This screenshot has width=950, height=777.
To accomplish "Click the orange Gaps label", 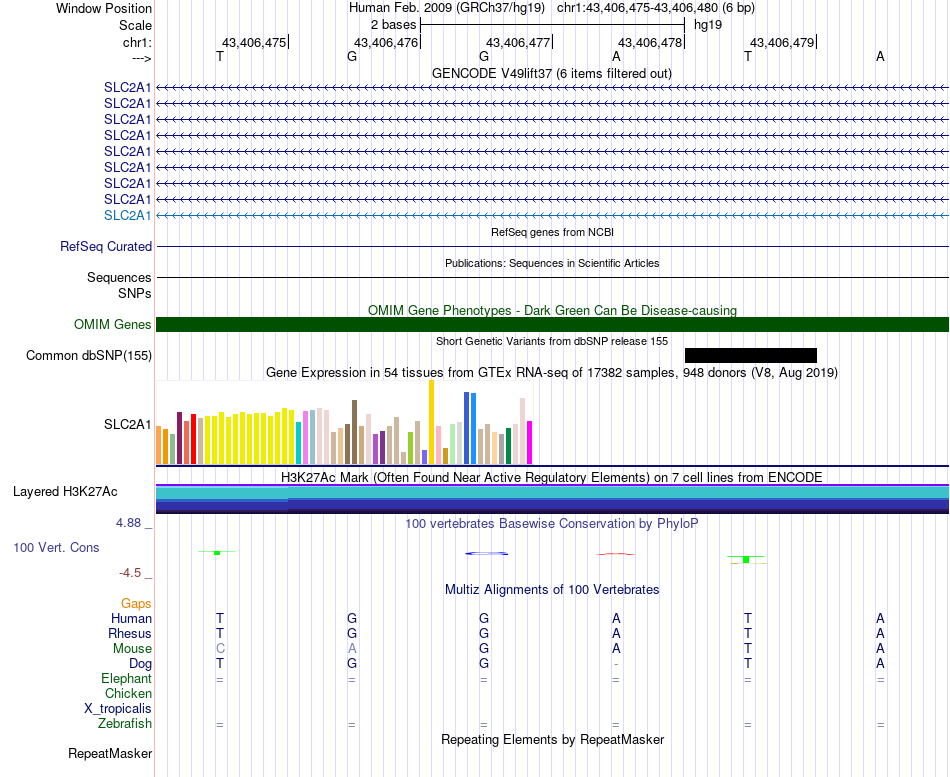I will 136,603.
